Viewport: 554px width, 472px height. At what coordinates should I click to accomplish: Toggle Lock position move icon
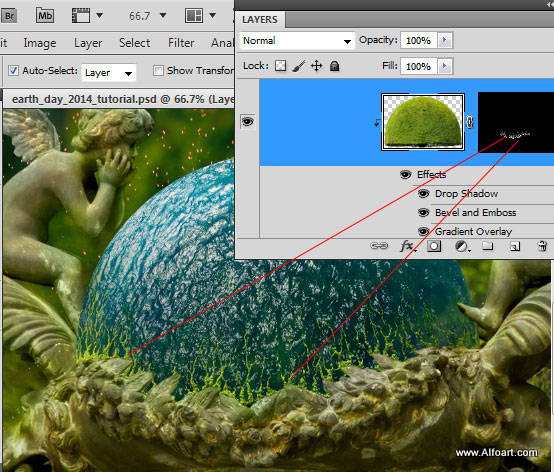[316, 66]
